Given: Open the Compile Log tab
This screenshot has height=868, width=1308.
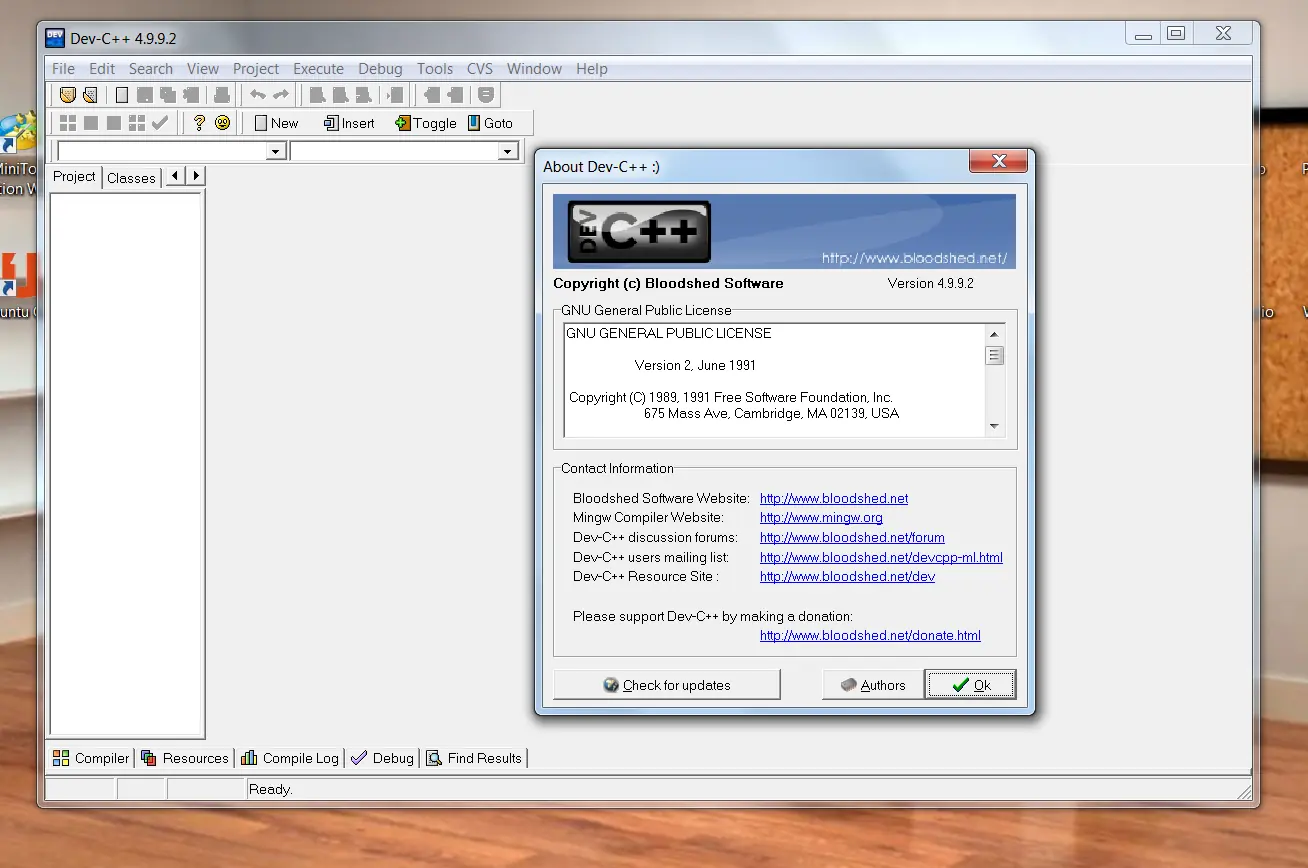Looking at the screenshot, I should (x=290, y=758).
